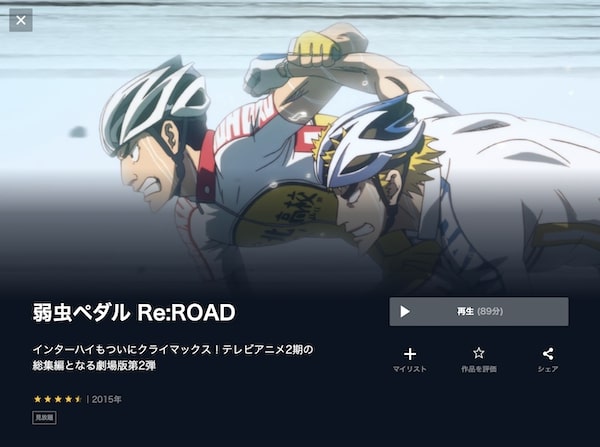Click the 見放題 badge

pyautogui.click(x=44, y=418)
